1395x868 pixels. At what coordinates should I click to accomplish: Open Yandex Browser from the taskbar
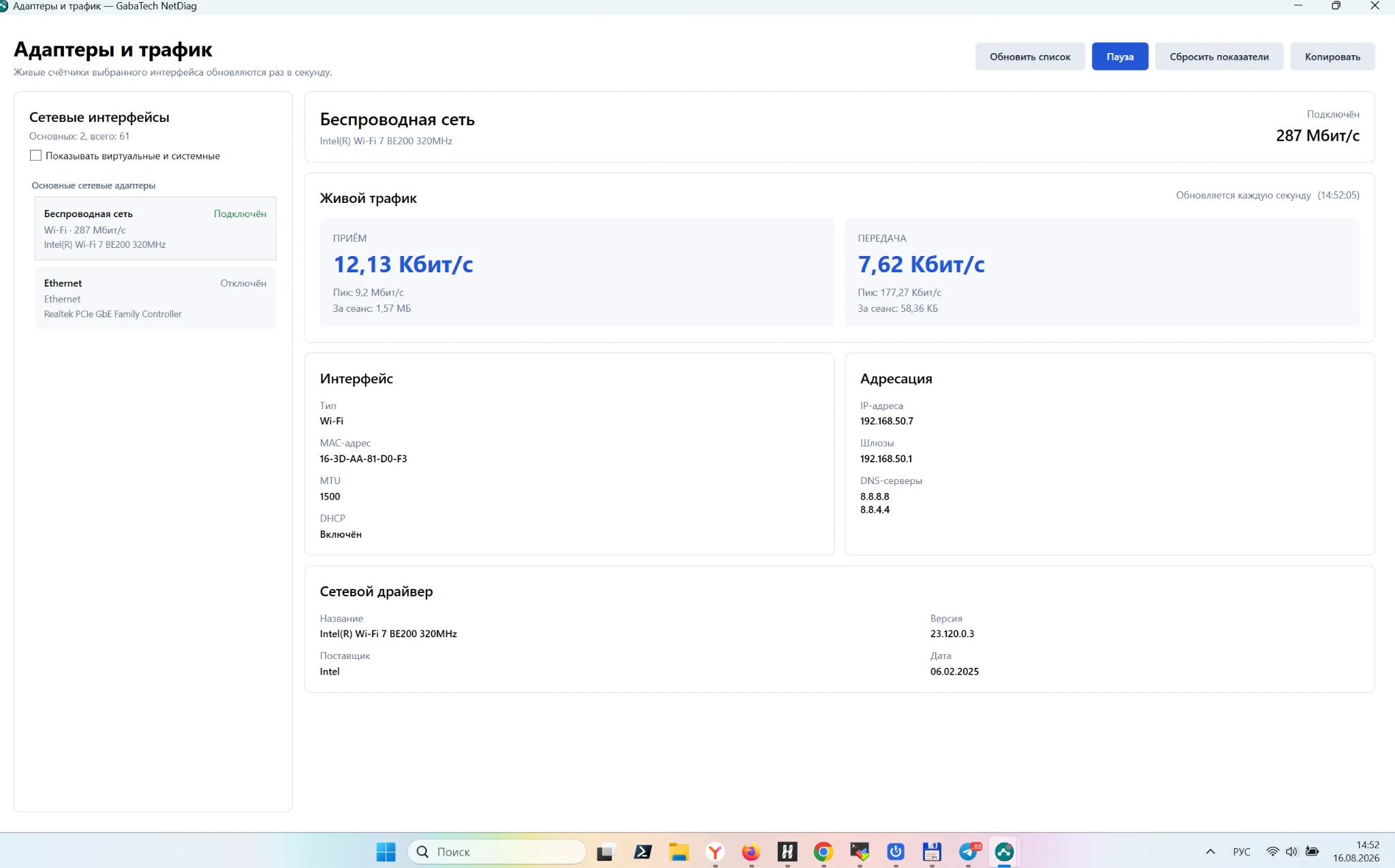(x=715, y=852)
